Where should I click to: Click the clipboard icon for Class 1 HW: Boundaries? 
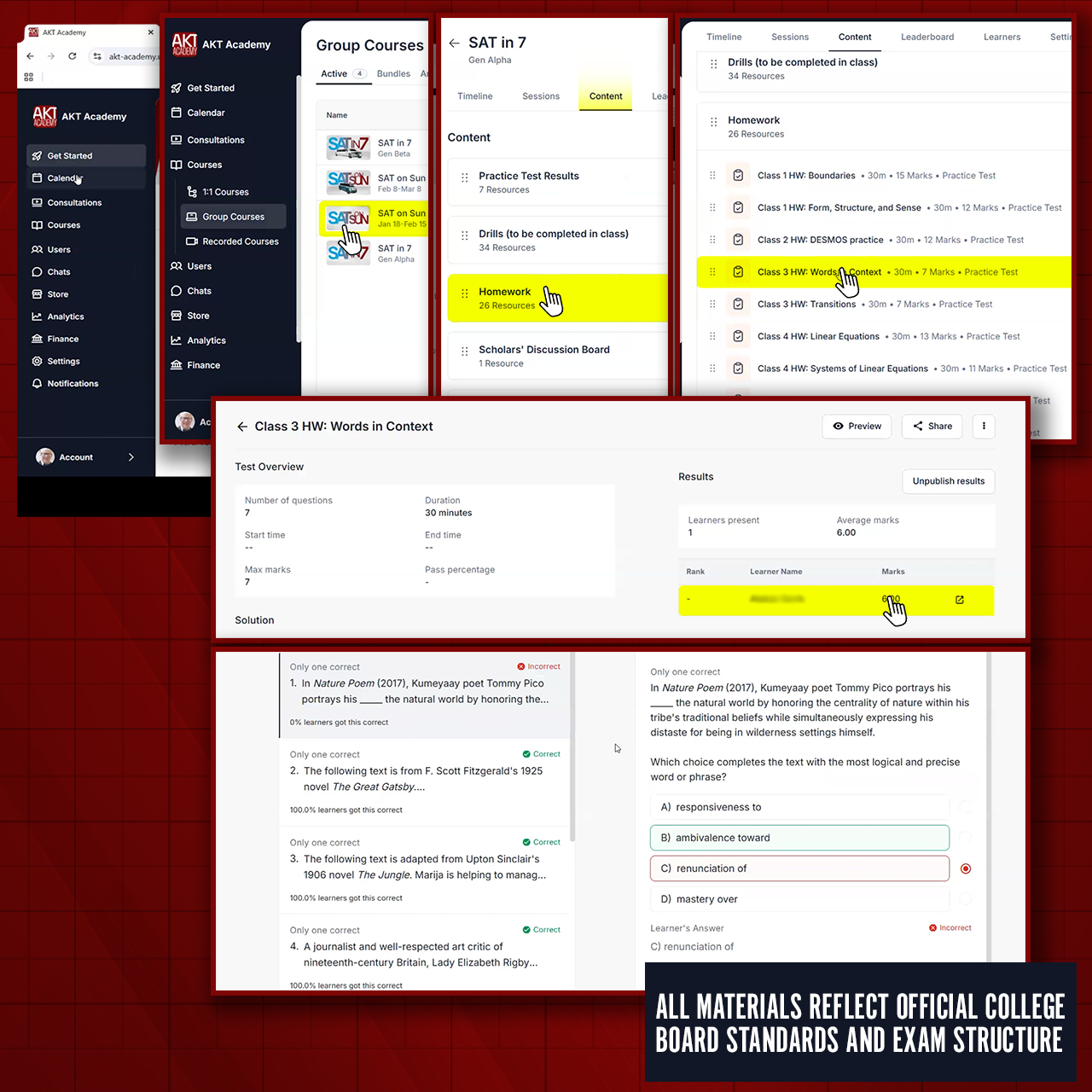click(738, 176)
